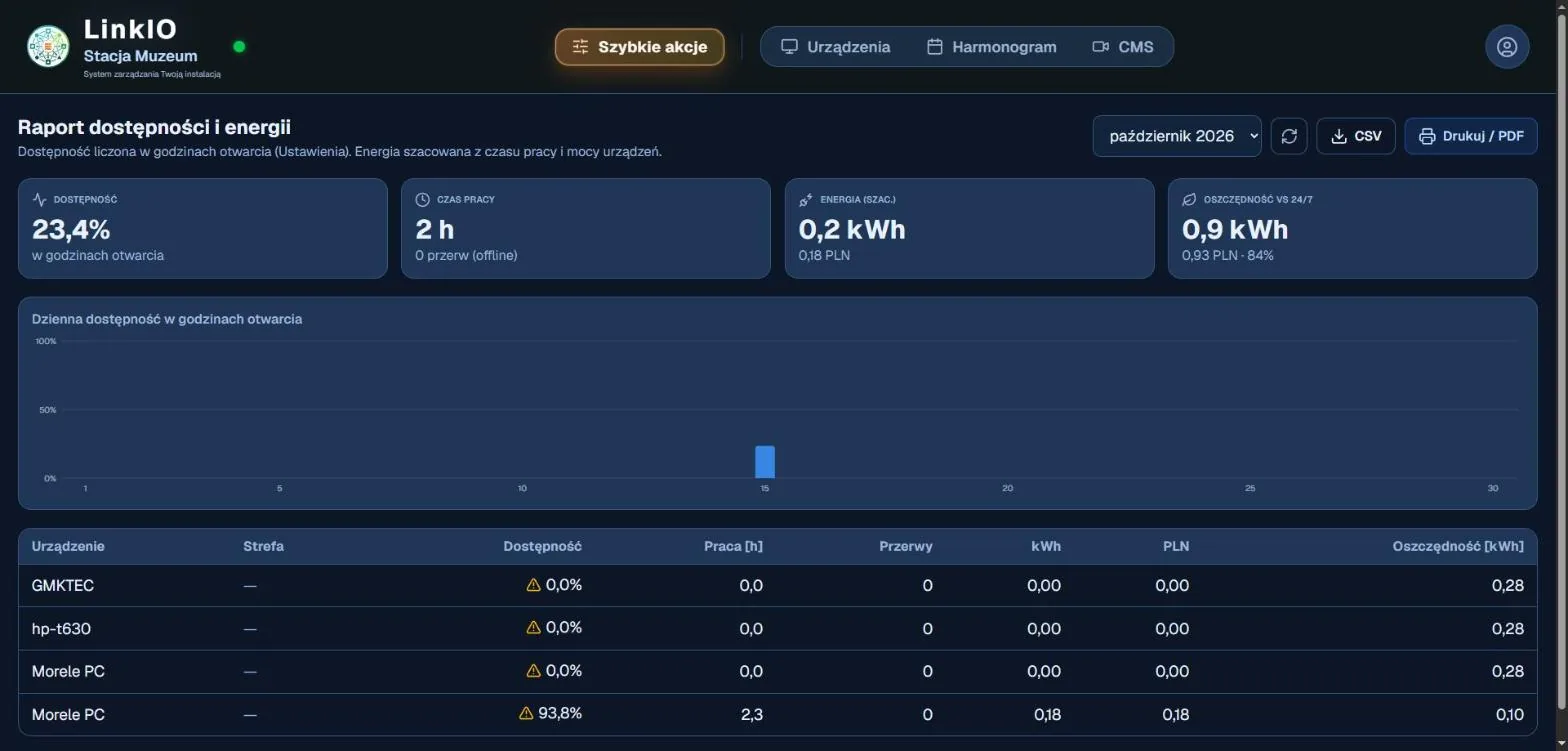The width and height of the screenshot is (1568, 751).
Task: Click the warning icon in GMKTEC row
Action: (x=533, y=585)
